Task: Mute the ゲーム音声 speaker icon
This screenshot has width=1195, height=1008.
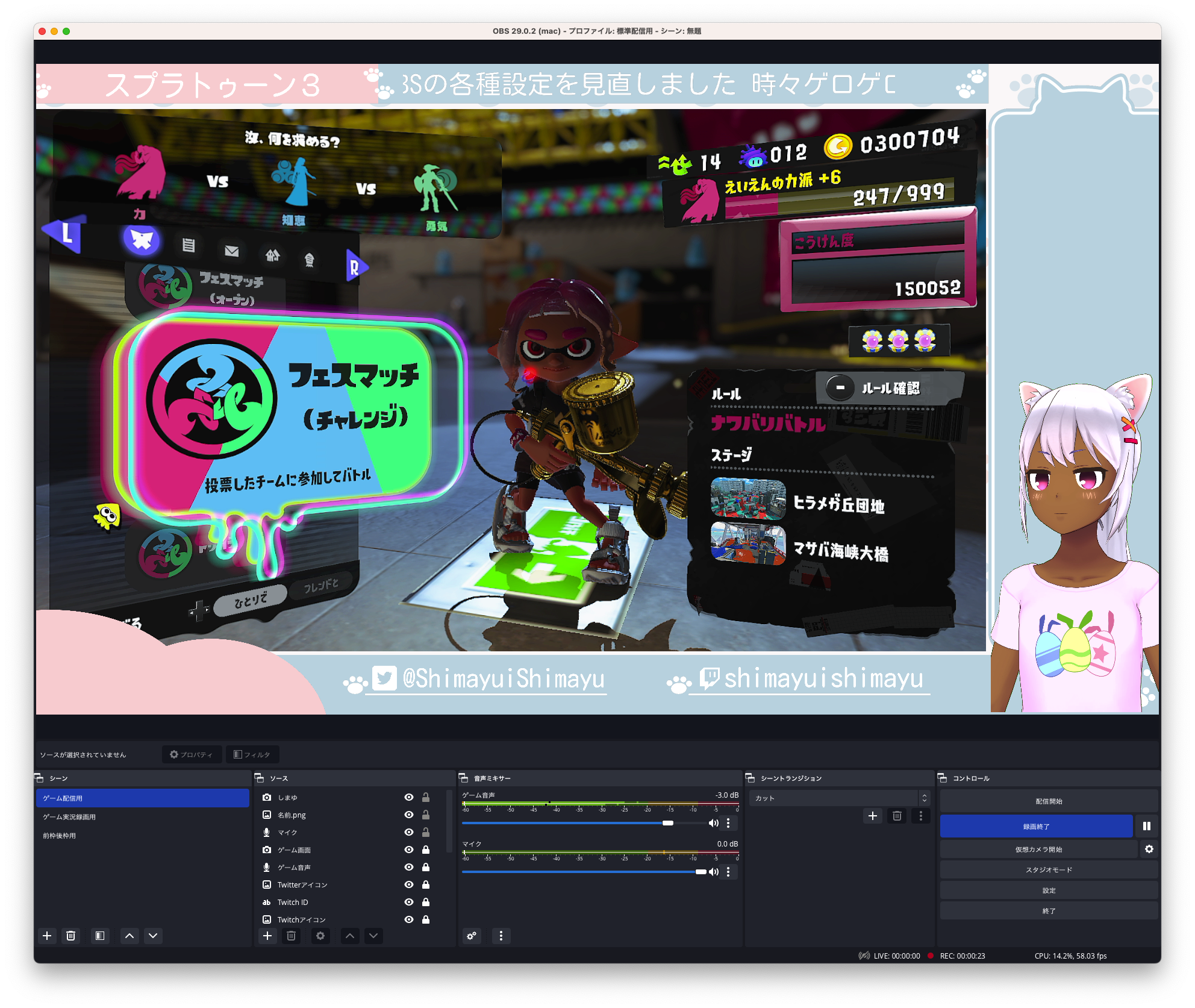Action: click(x=714, y=823)
